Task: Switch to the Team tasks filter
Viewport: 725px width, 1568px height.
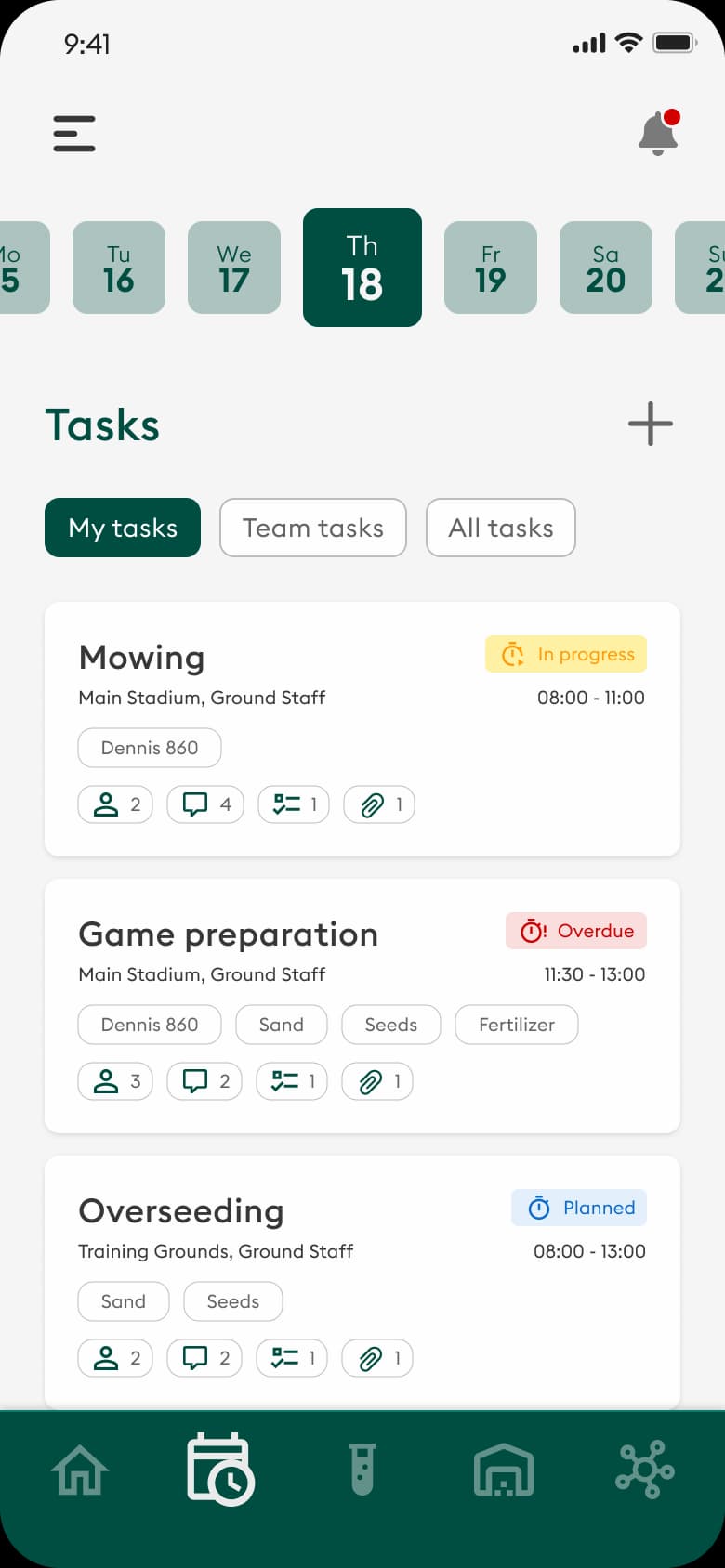Action: (312, 528)
